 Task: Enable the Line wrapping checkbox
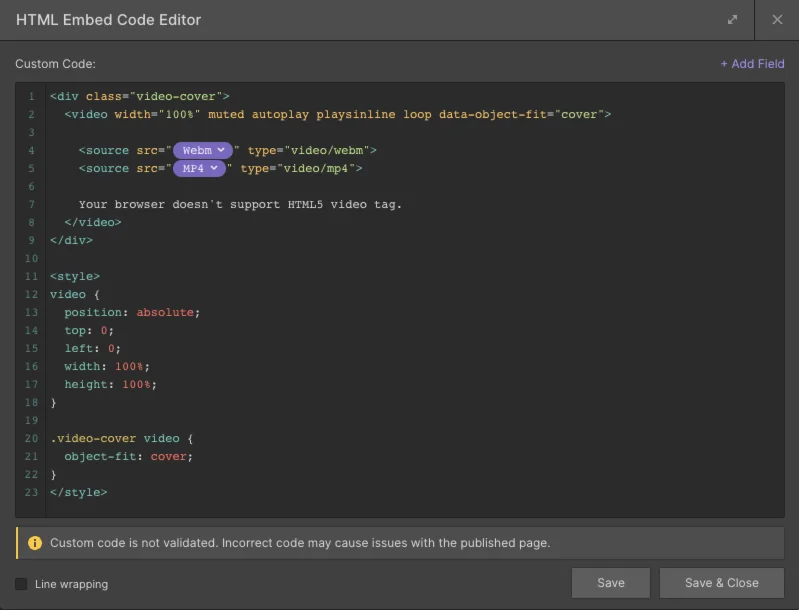pyautogui.click(x=22, y=584)
